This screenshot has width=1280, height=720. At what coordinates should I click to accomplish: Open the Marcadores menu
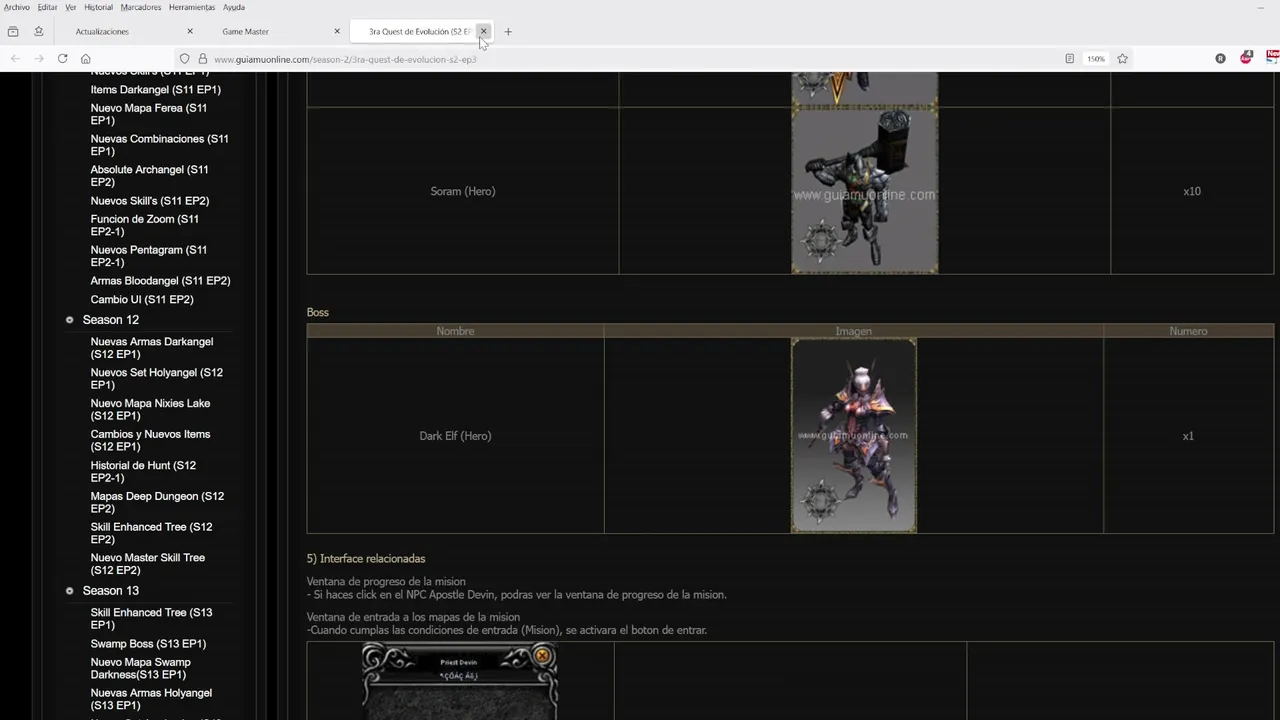pyautogui.click(x=141, y=7)
